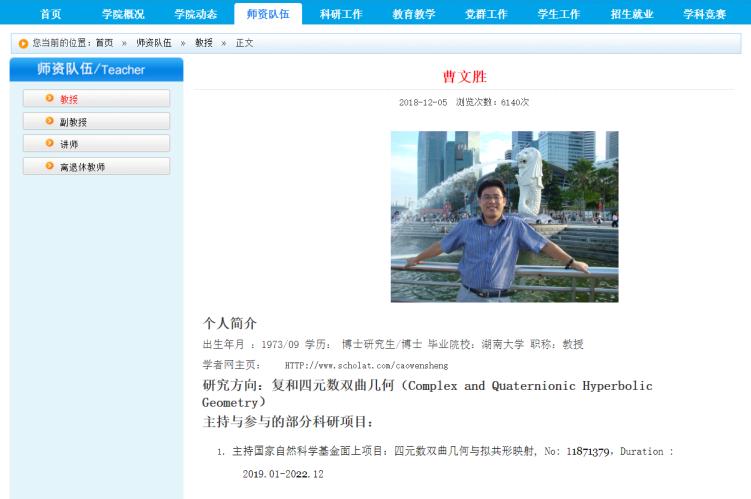Click the 师资队伍 breadcrumb link

pos(154,43)
